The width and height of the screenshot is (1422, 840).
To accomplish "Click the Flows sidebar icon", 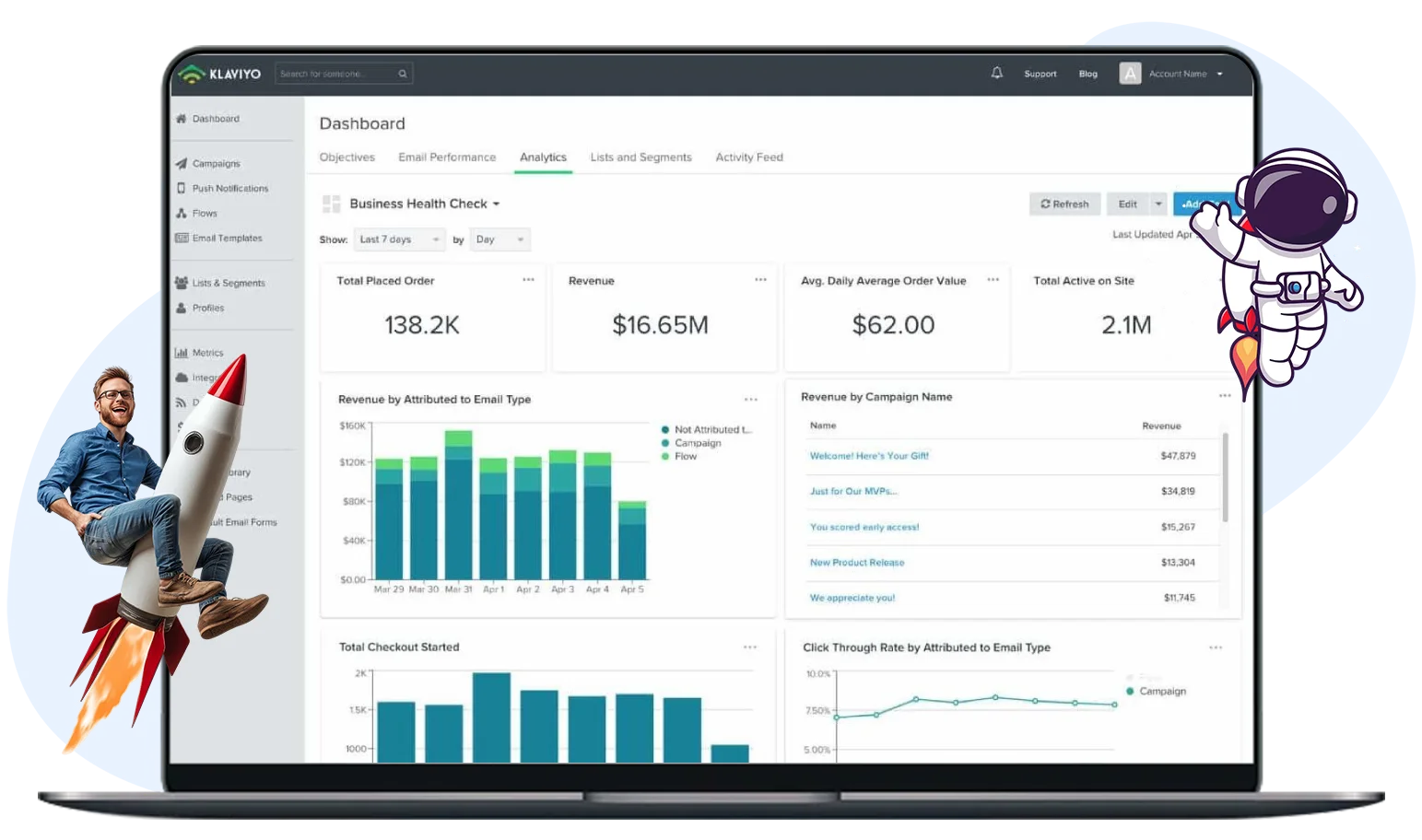I will [182, 213].
